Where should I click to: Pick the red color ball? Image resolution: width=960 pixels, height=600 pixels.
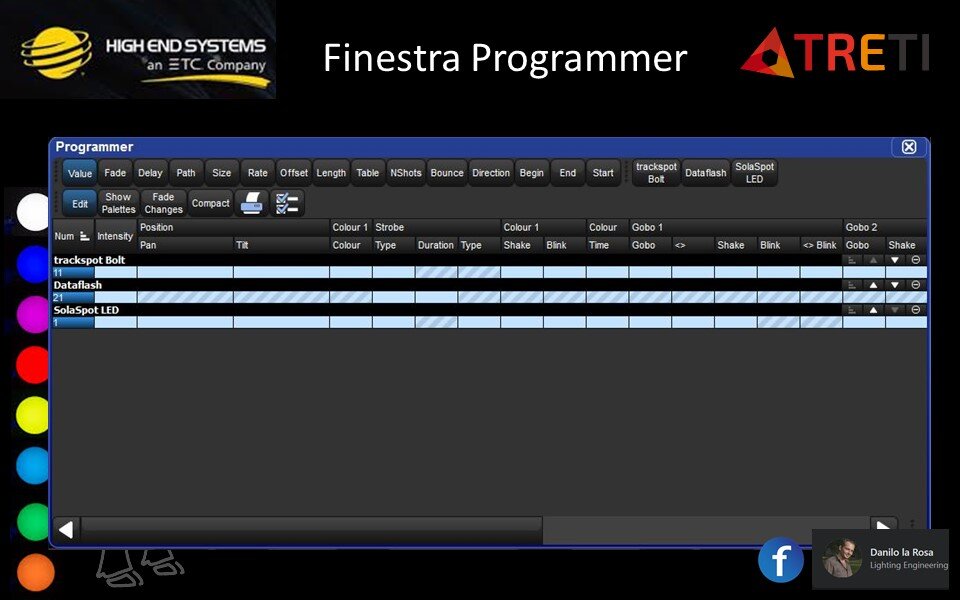pos(32,365)
